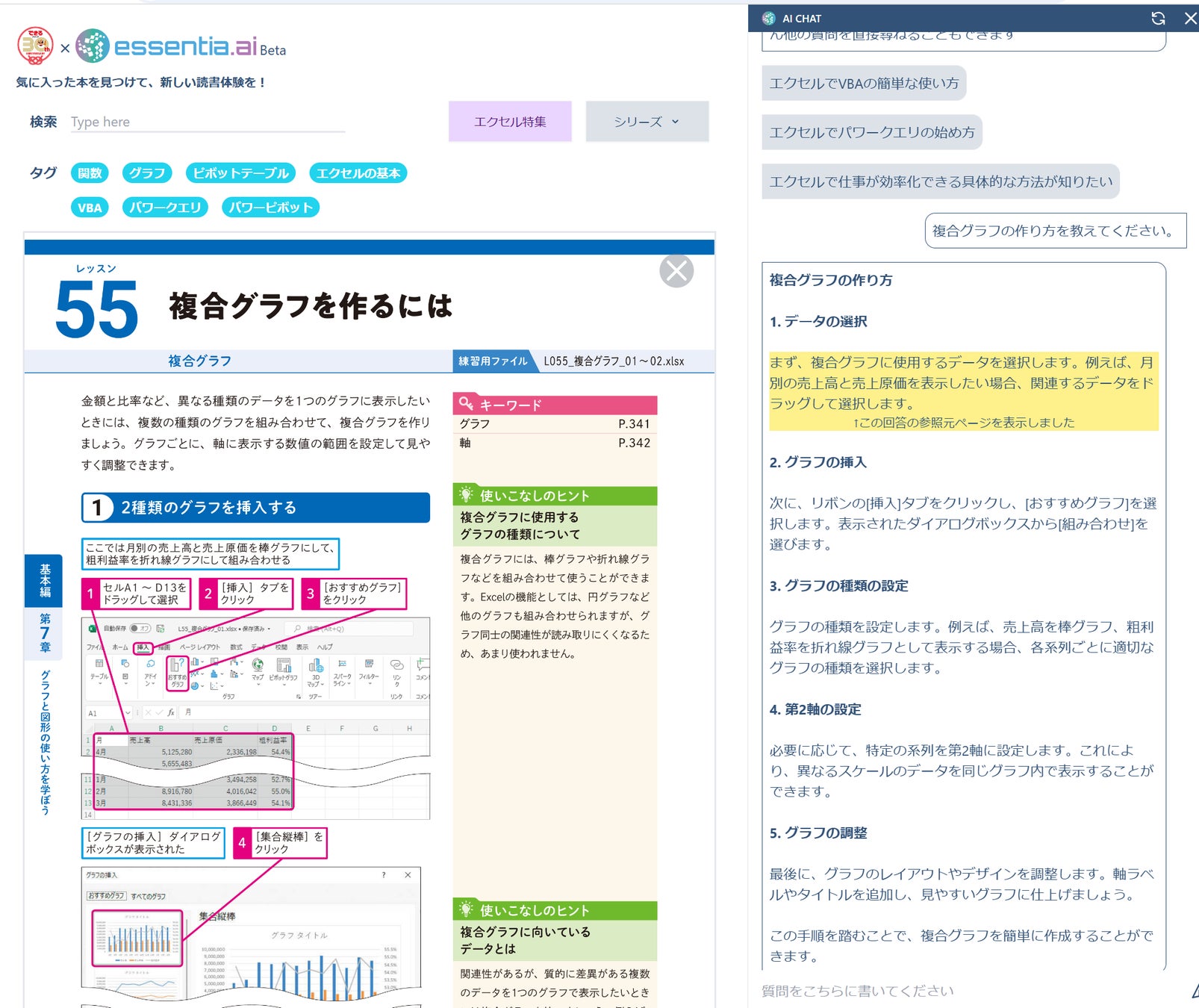Filter by the ピボットテーブル tag
Viewport: 1199px width, 1008px height.
240,173
